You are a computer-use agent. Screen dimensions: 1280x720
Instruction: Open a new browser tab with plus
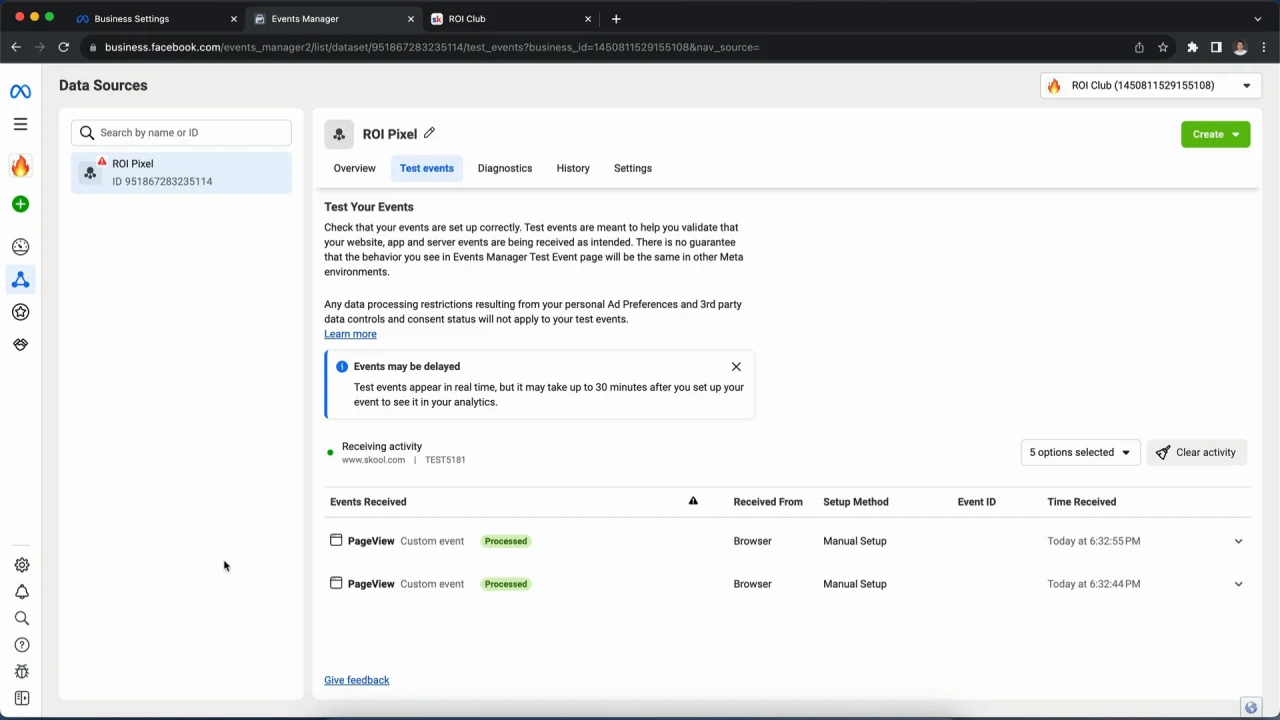point(616,19)
